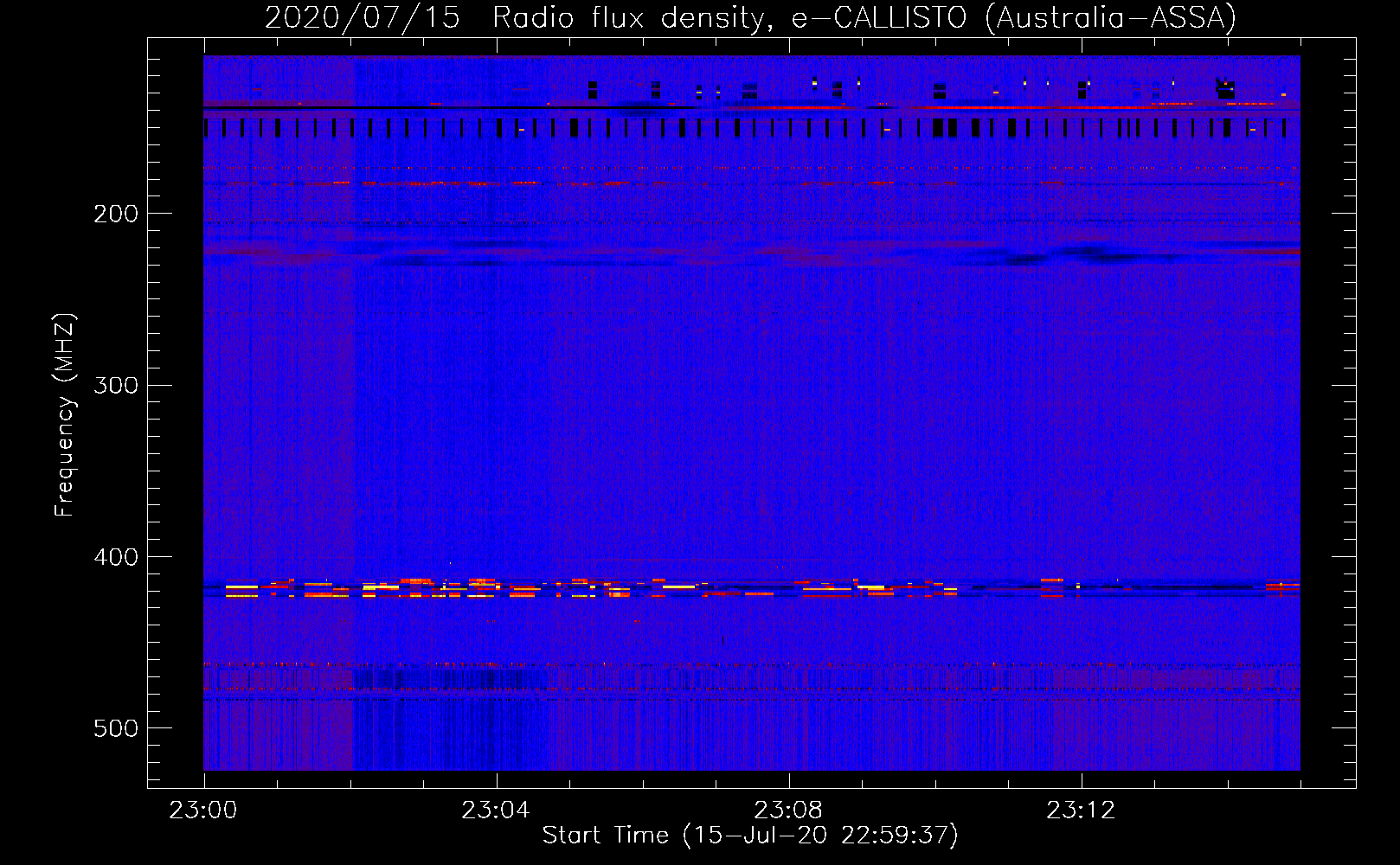The height and width of the screenshot is (865, 1400).
Task: Click the '200' frequency tick label
Action: pos(116,214)
